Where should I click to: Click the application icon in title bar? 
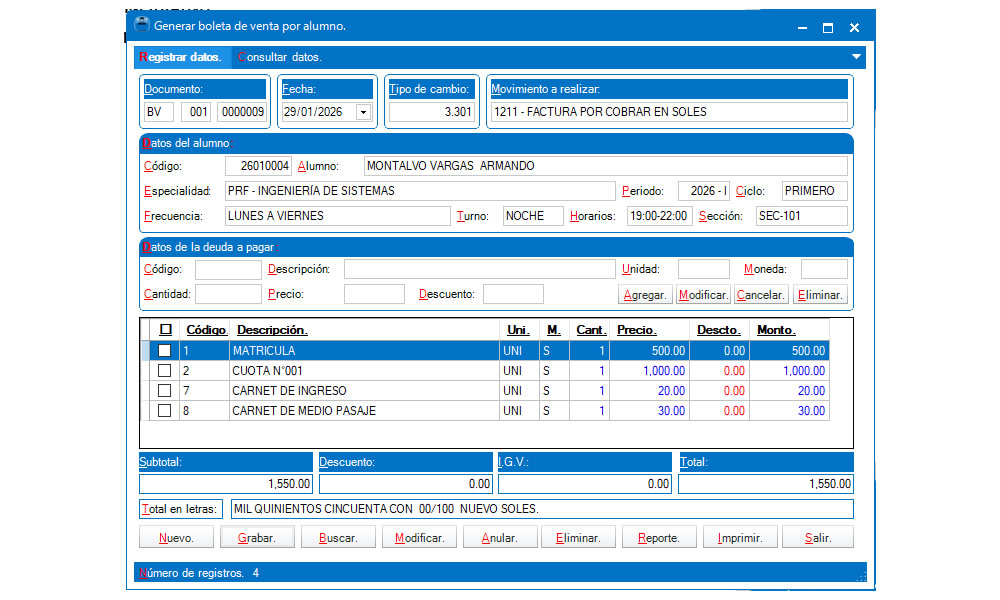click(x=142, y=25)
